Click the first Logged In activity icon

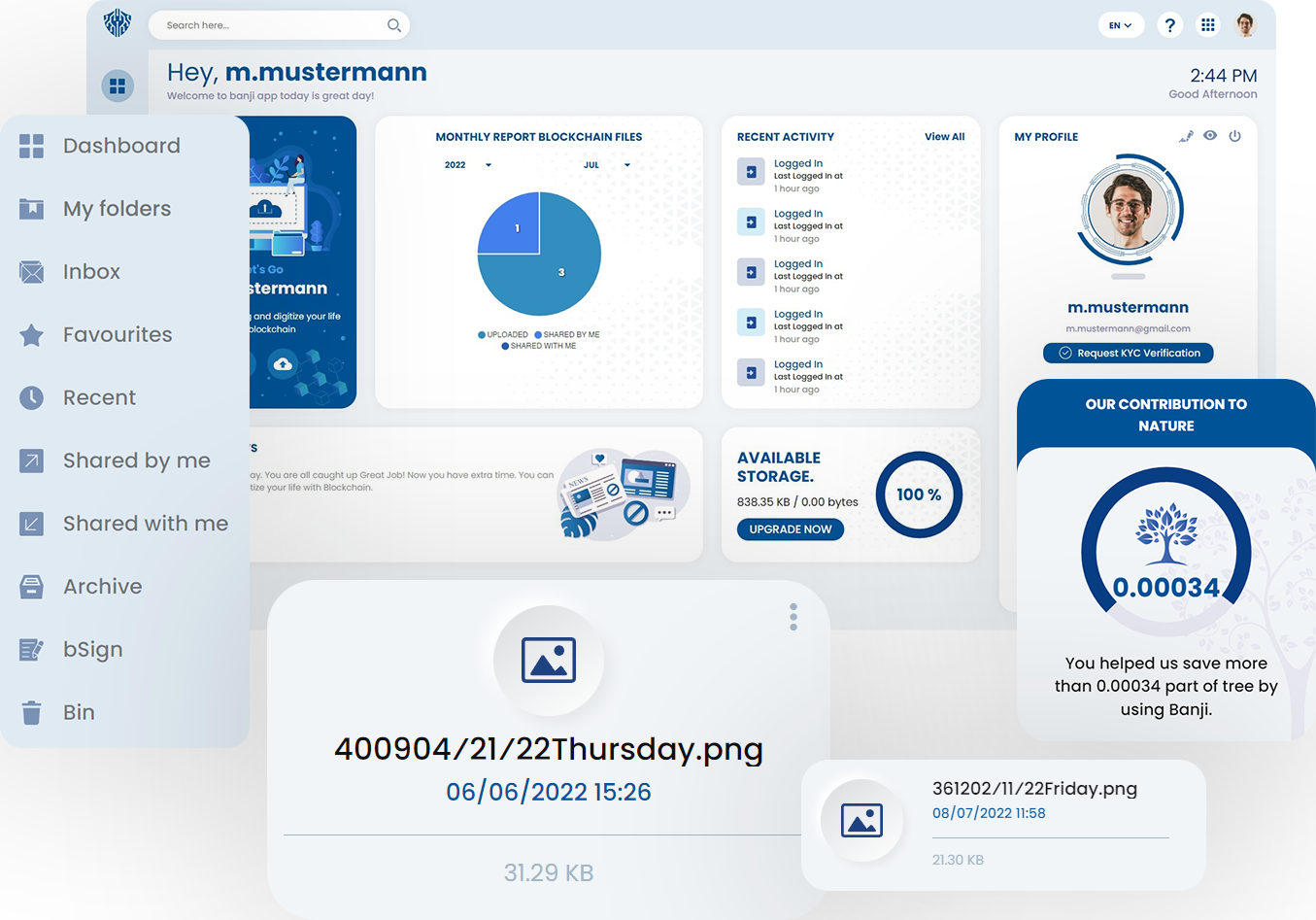point(751,172)
